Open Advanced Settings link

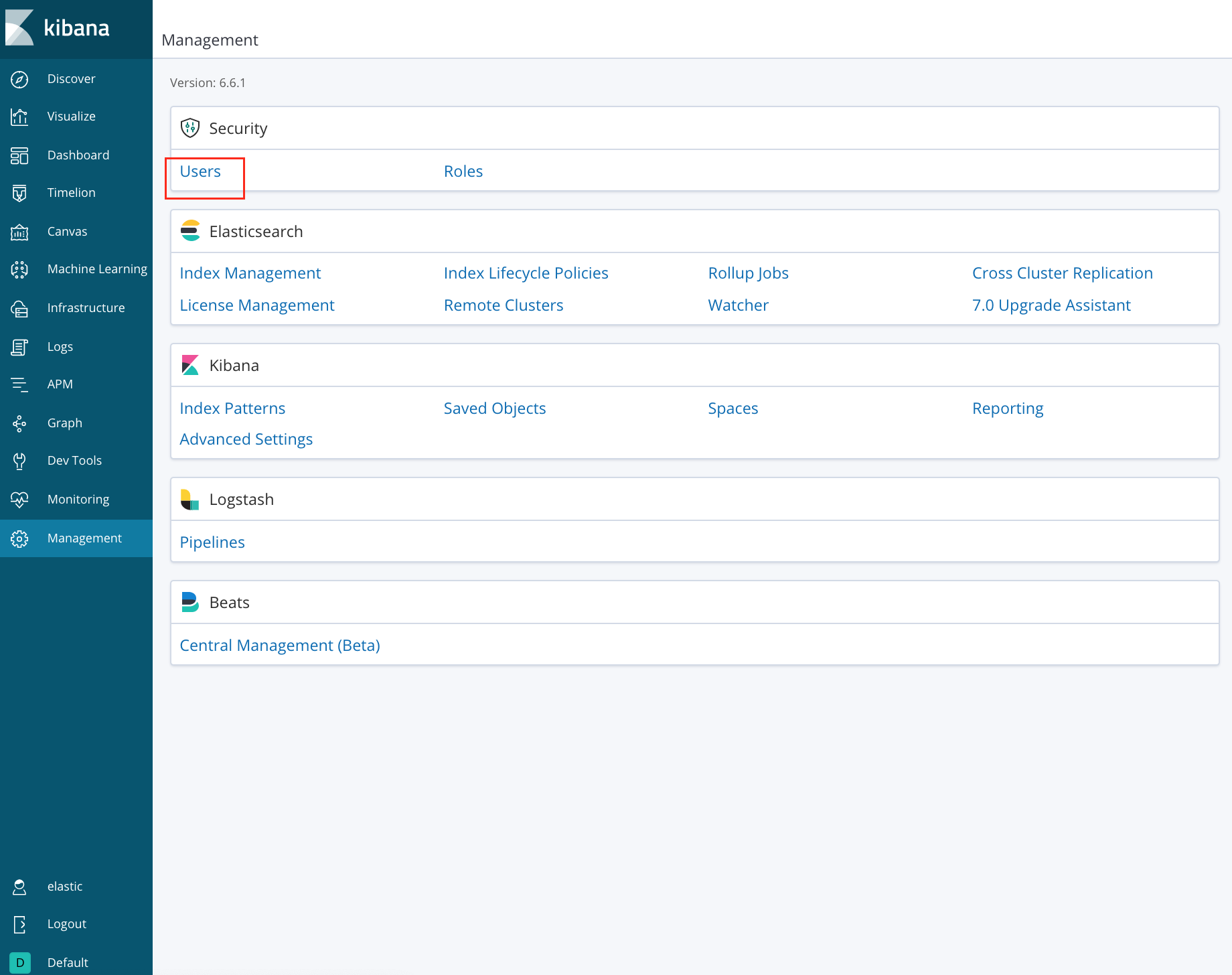click(x=246, y=439)
